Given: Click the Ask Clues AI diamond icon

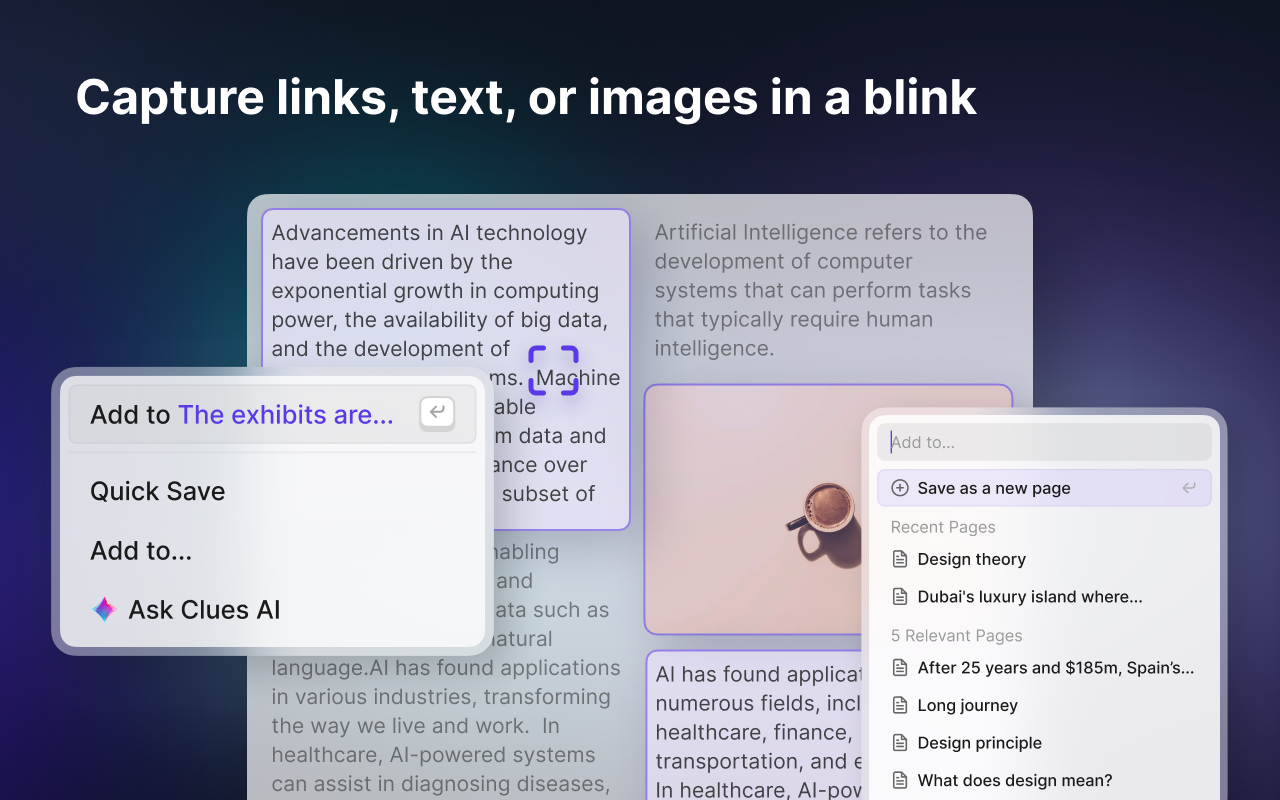Looking at the screenshot, I should pos(104,610).
